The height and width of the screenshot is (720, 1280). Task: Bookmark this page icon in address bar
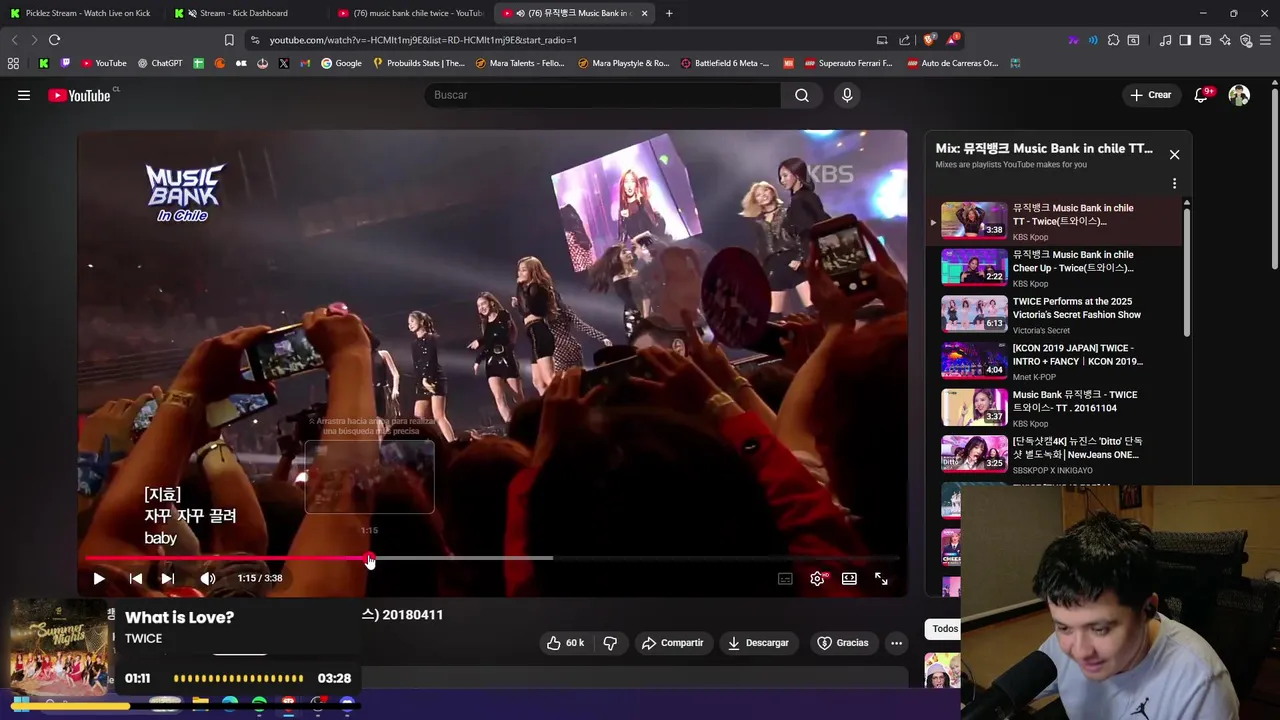[229, 40]
